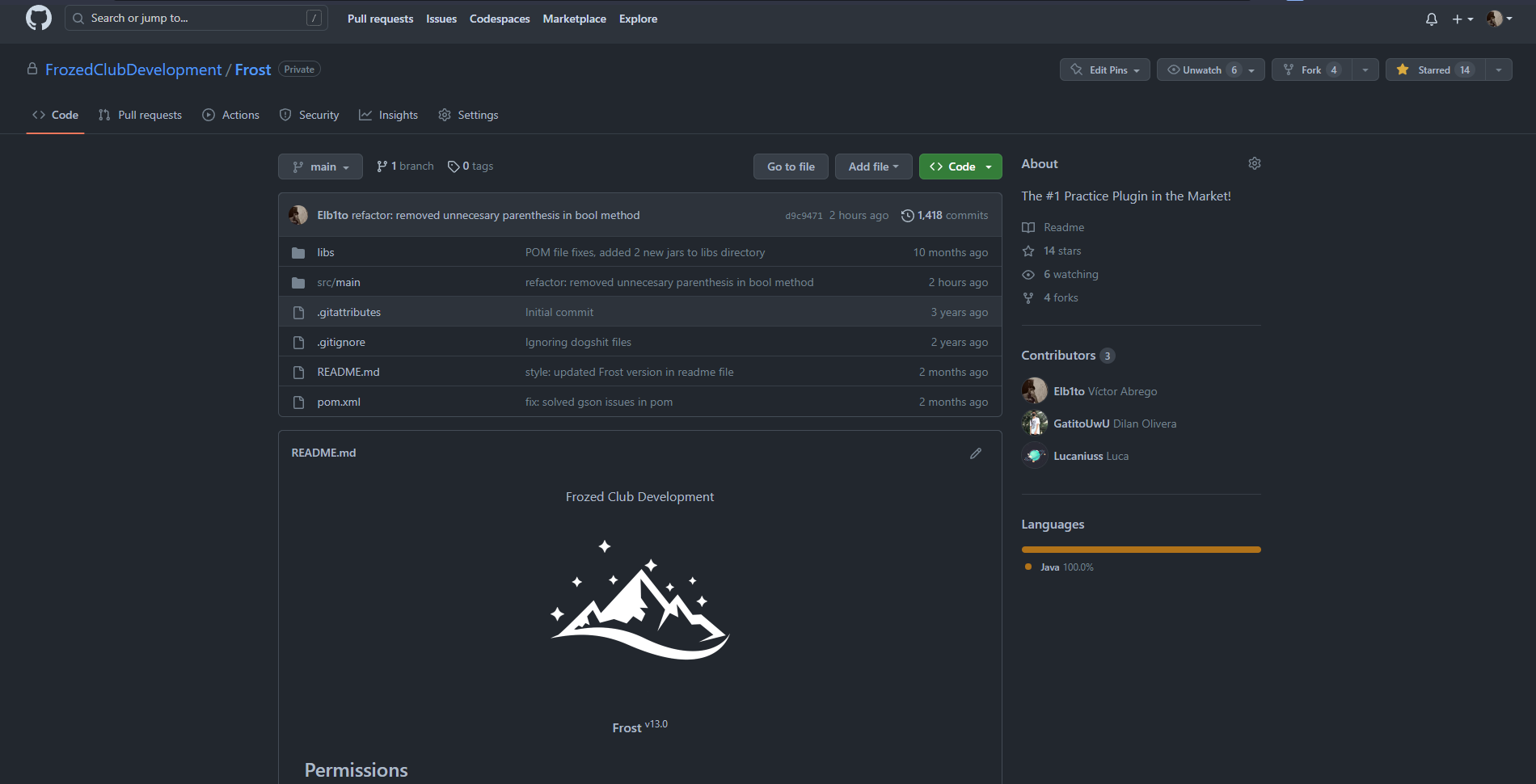Expand the Add file dropdown

tap(872, 166)
